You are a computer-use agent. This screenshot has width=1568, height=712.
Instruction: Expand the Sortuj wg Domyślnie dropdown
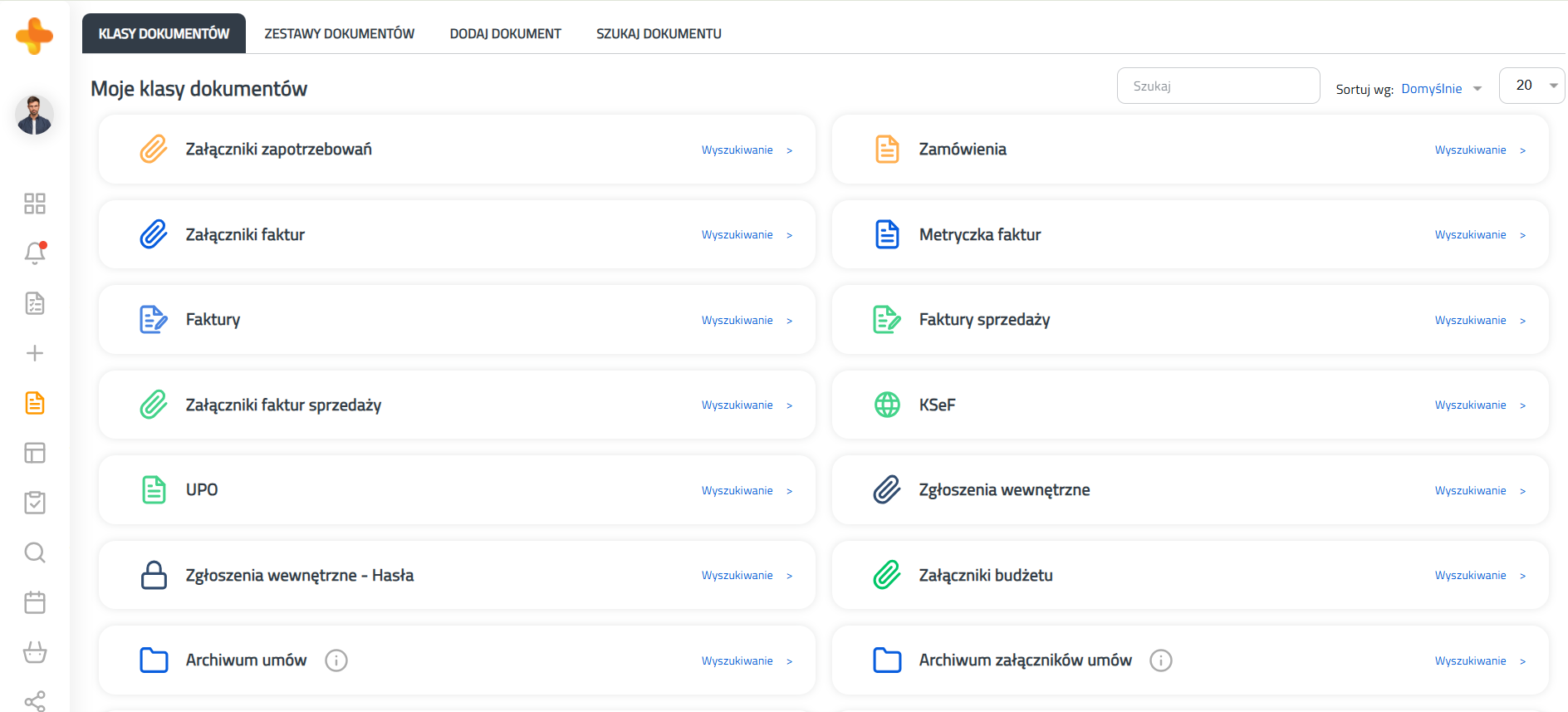point(1441,89)
